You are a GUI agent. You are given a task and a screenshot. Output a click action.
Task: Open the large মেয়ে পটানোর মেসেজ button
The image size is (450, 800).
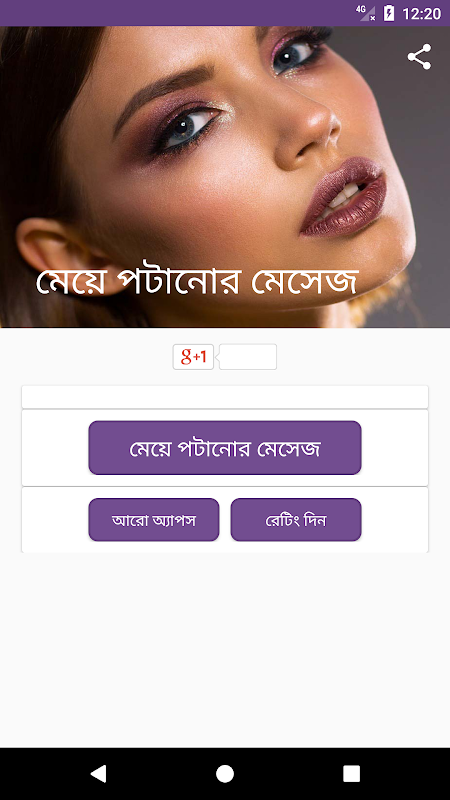tap(225, 447)
